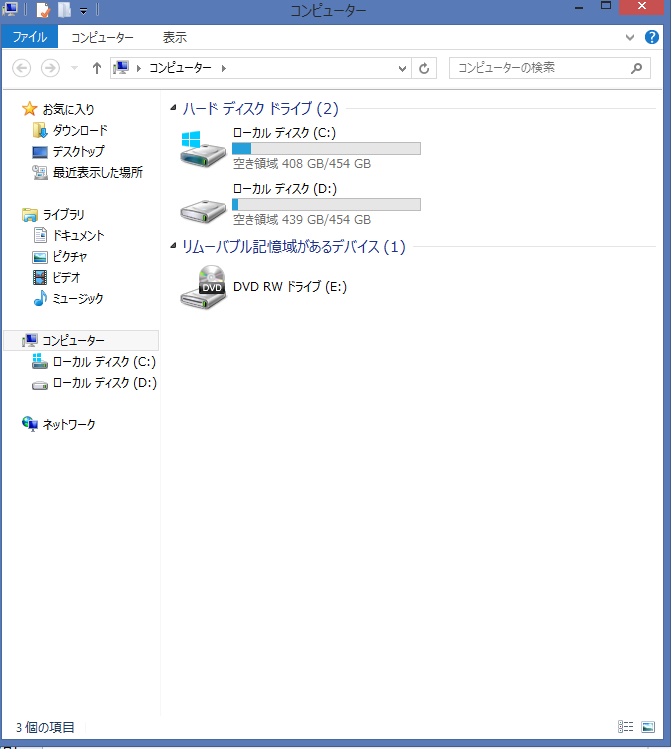Click the folder icon beside ダウンロード
The image size is (671, 749).
(x=40, y=130)
